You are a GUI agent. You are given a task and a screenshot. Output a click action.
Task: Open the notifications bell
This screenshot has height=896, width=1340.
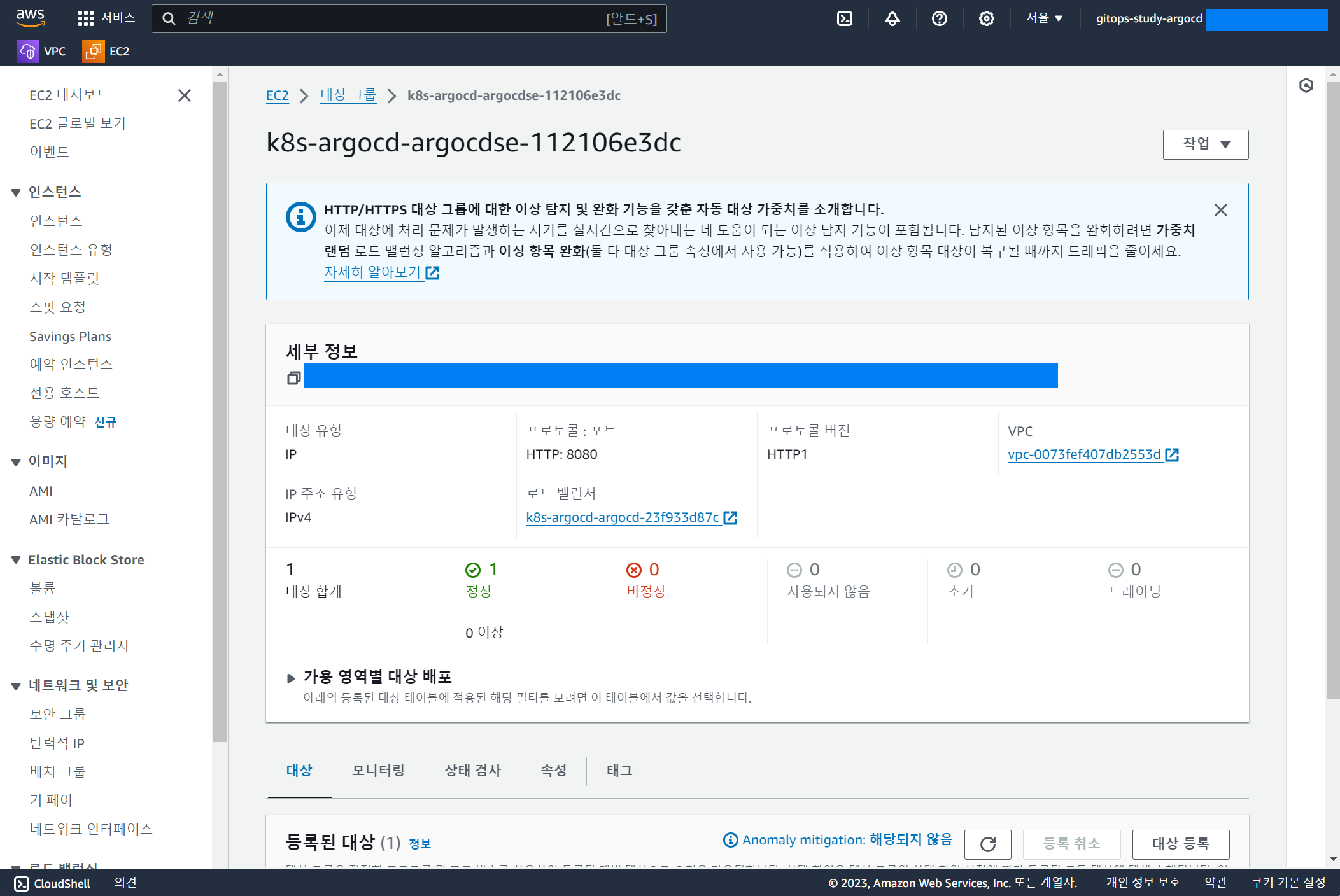892,18
